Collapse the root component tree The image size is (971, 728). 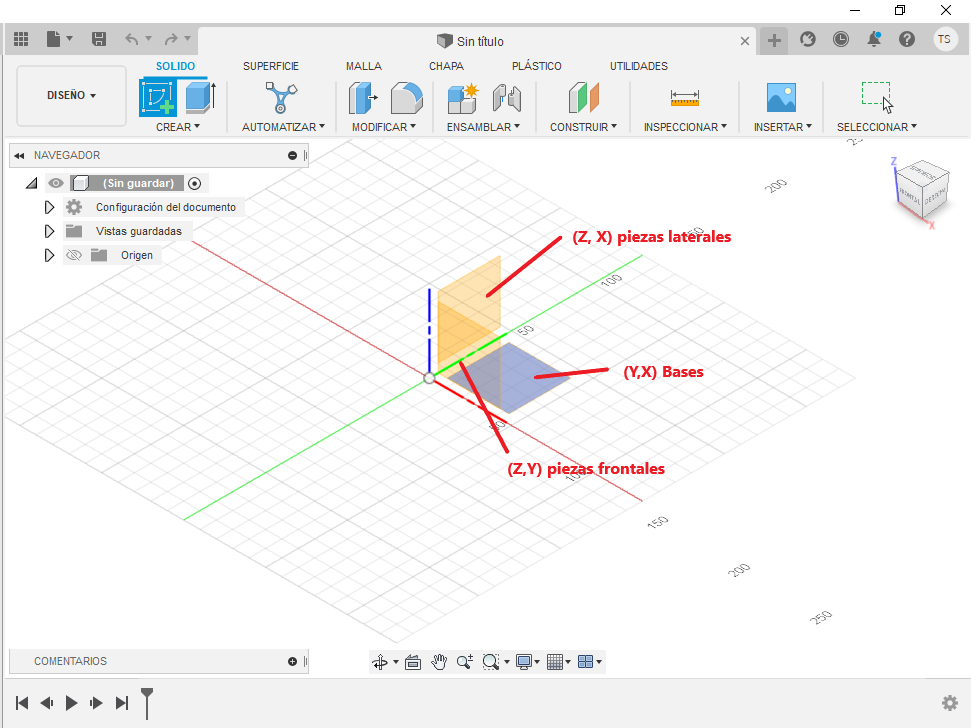(x=31, y=183)
